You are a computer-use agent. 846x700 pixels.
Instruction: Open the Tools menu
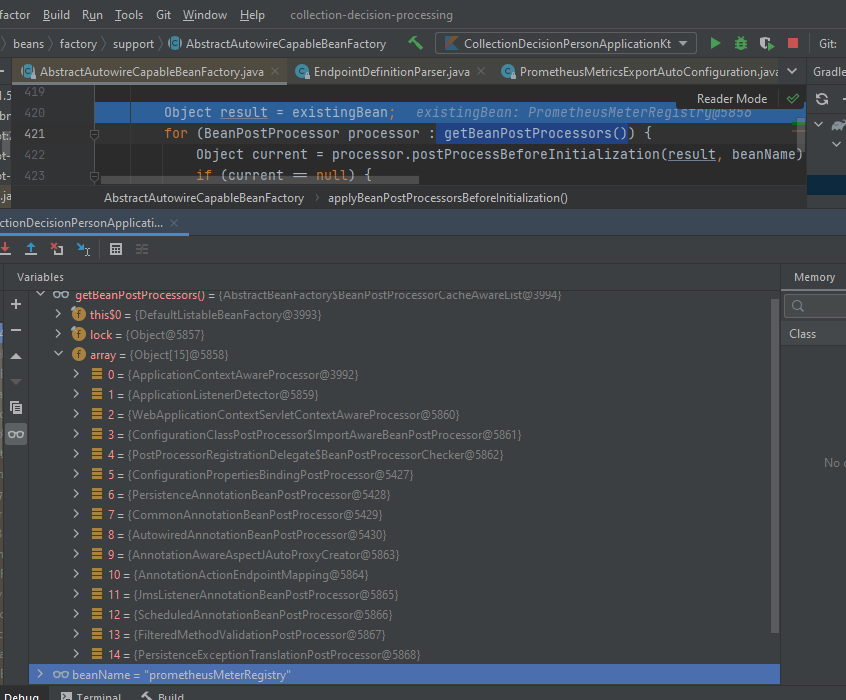click(128, 15)
